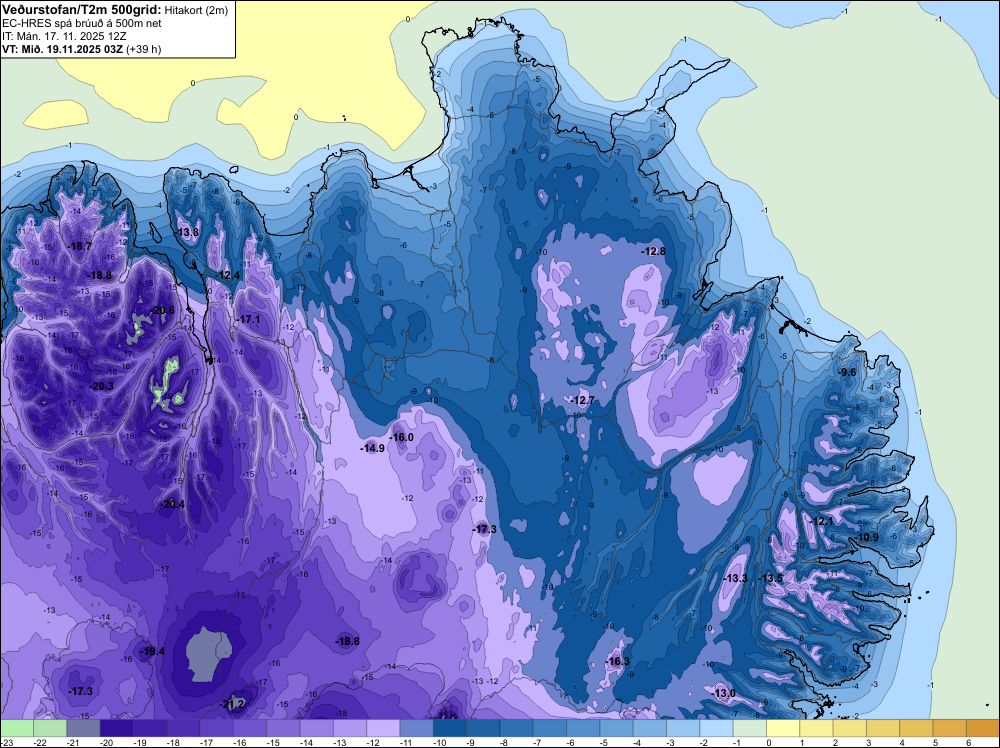Click the -18.7 temperature label
Screen dimensions: 1000x748
[x=80, y=246]
